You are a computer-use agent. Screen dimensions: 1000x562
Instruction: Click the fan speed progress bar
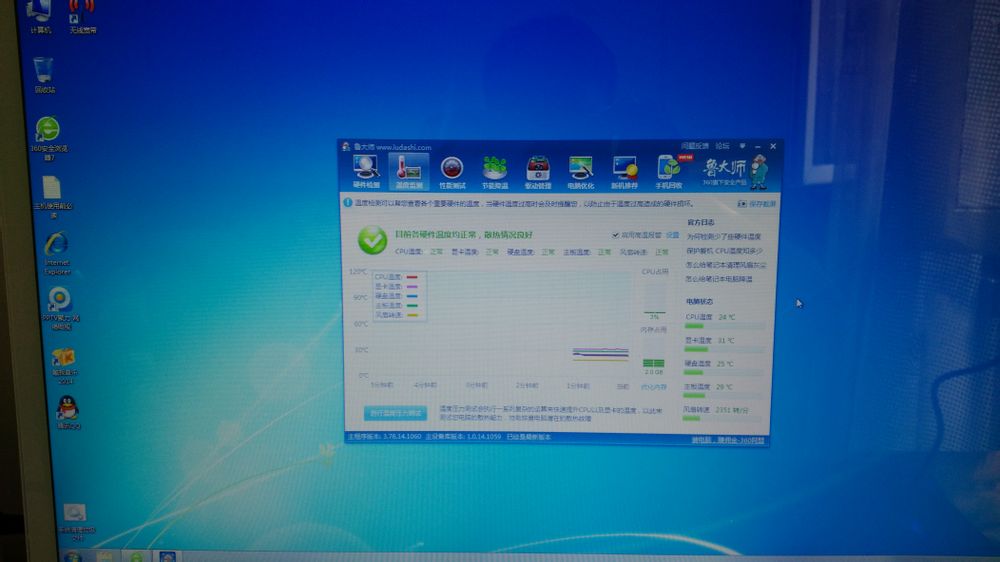(722, 419)
